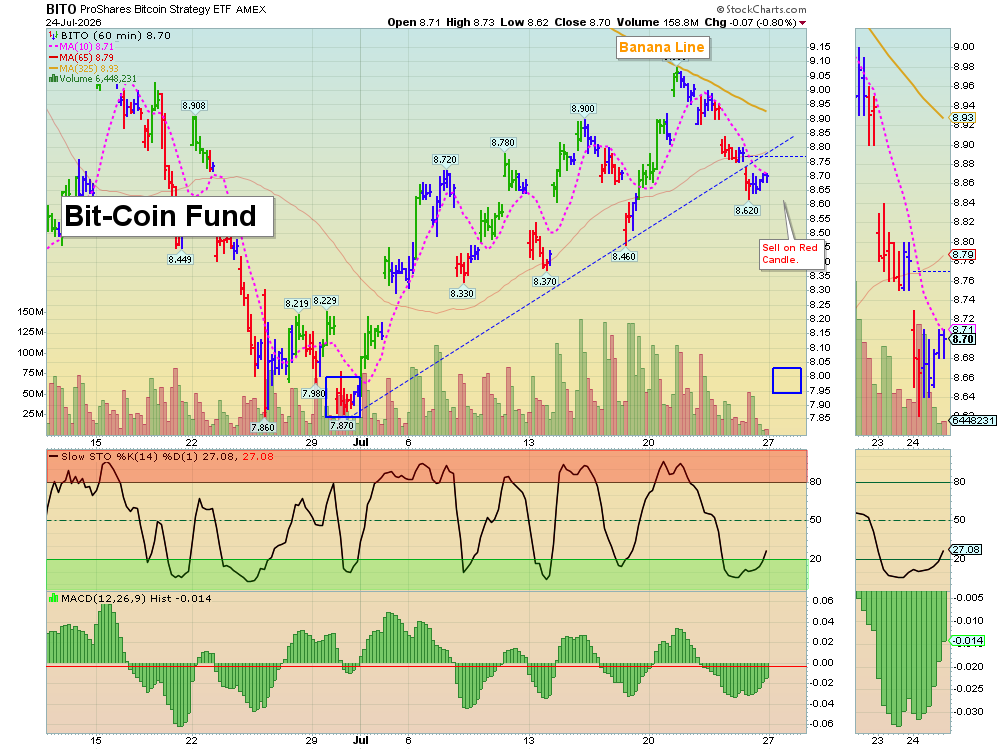Viewport: 1000px width, 750px height.
Task: Click the AMEX exchange label
Action: point(251,10)
